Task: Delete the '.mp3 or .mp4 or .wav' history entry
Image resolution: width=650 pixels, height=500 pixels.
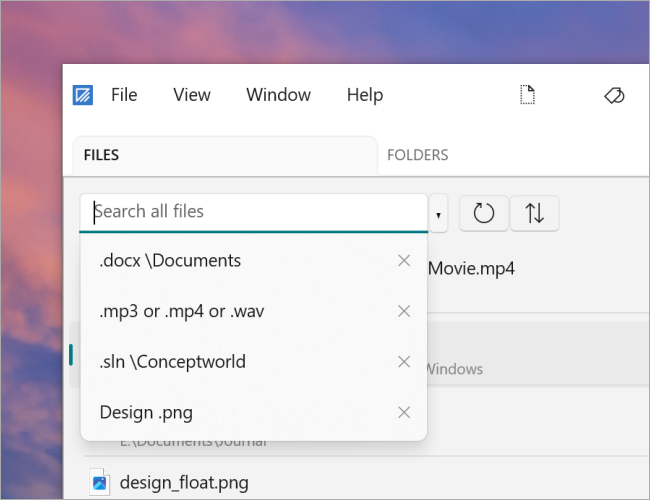Action: click(404, 311)
